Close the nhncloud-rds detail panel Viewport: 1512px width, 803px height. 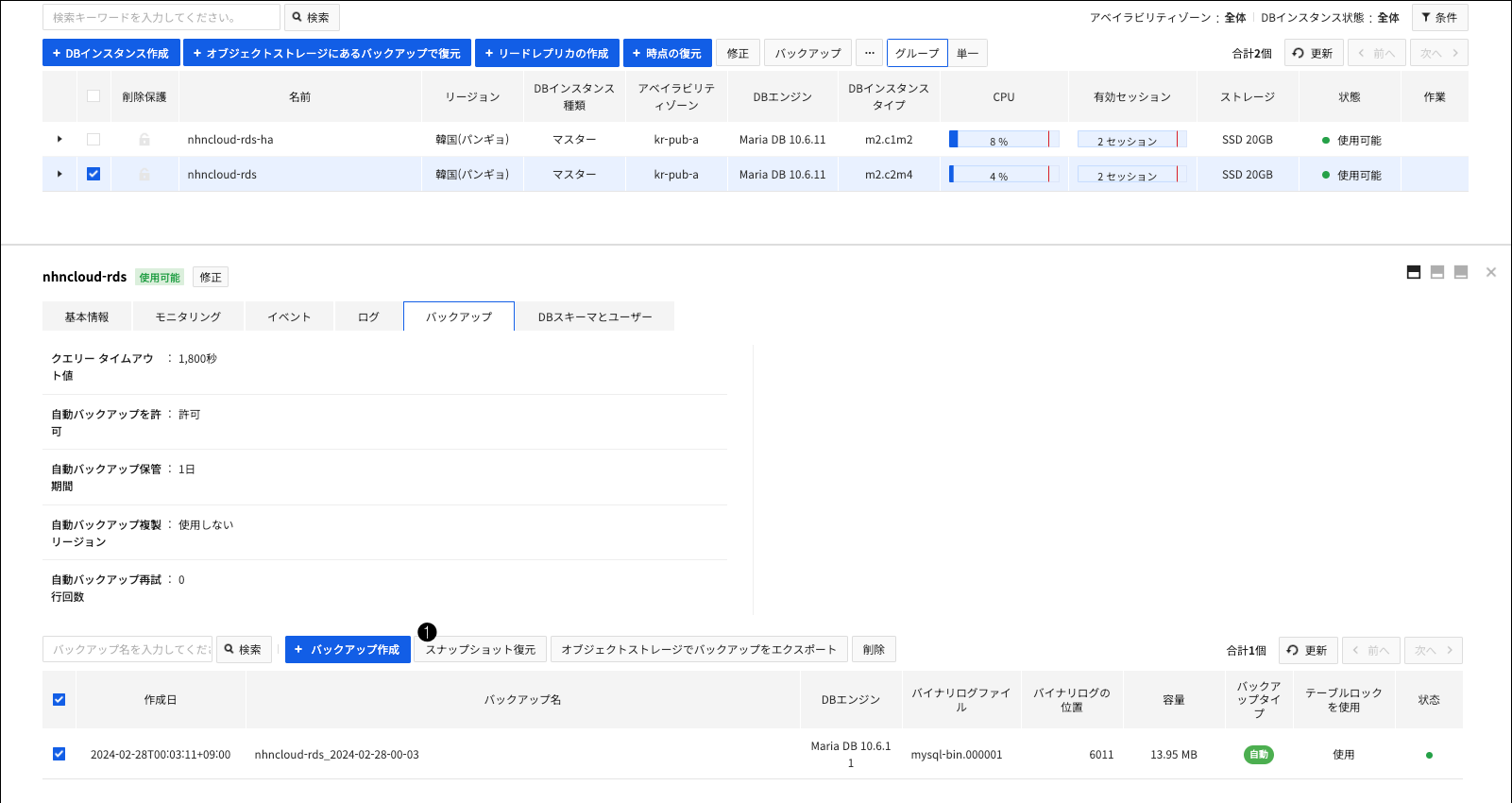pyautogui.click(x=1491, y=272)
